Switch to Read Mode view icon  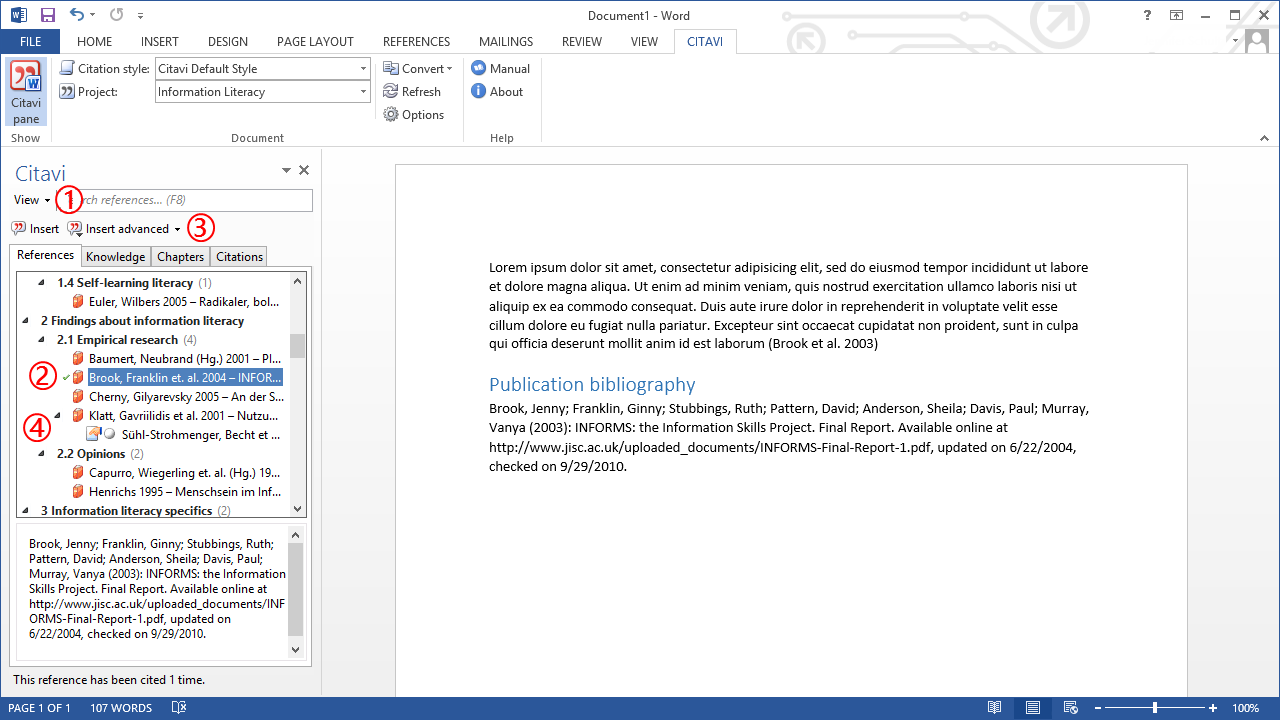click(x=995, y=708)
